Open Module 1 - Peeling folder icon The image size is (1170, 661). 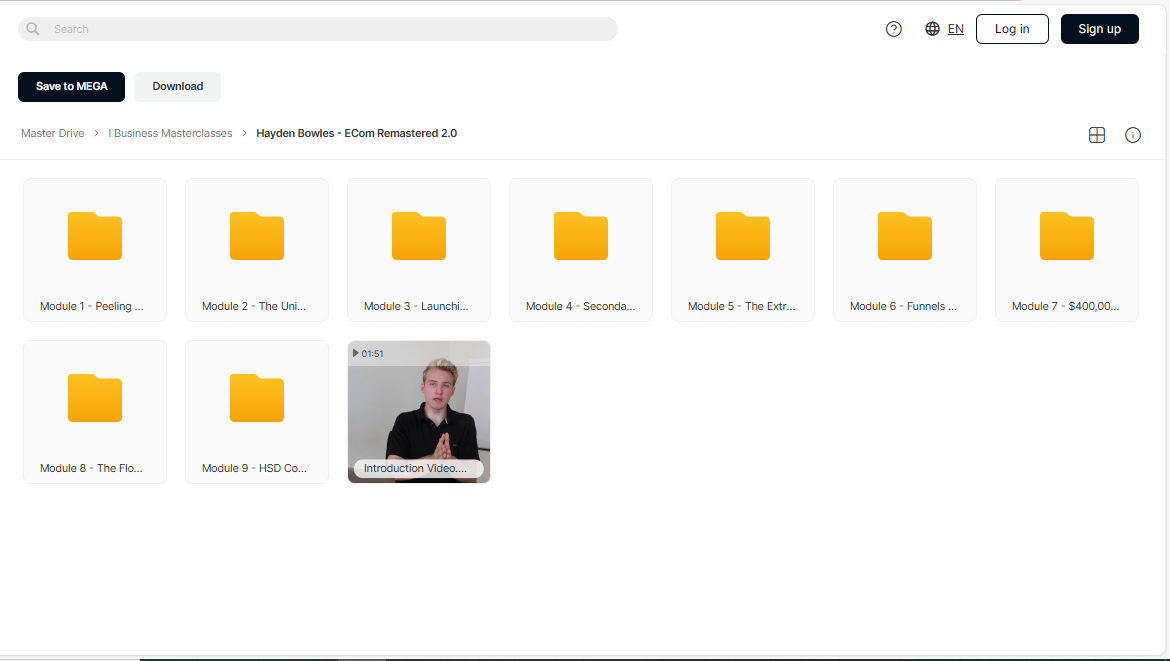(95, 236)
